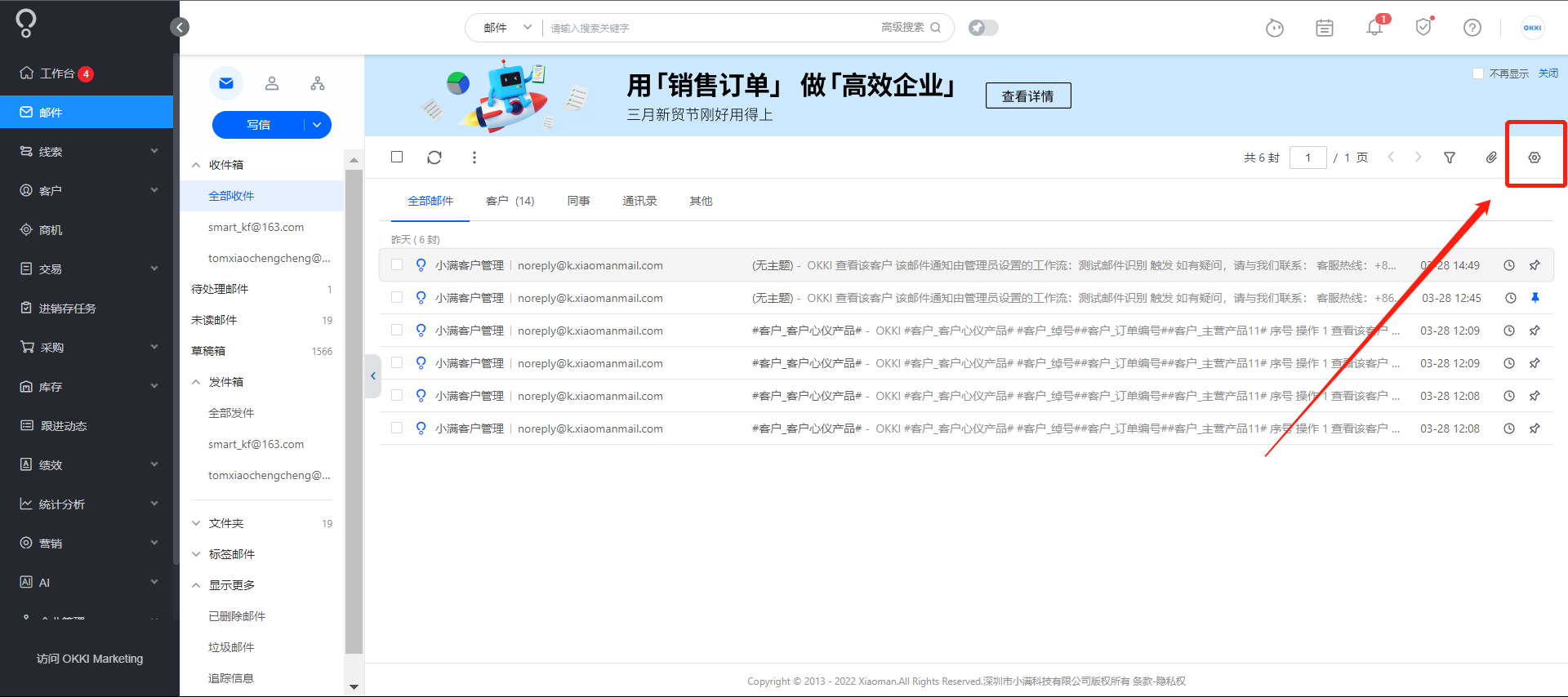Select checkbox of last 12:08 mail

[x=397, y=428]
